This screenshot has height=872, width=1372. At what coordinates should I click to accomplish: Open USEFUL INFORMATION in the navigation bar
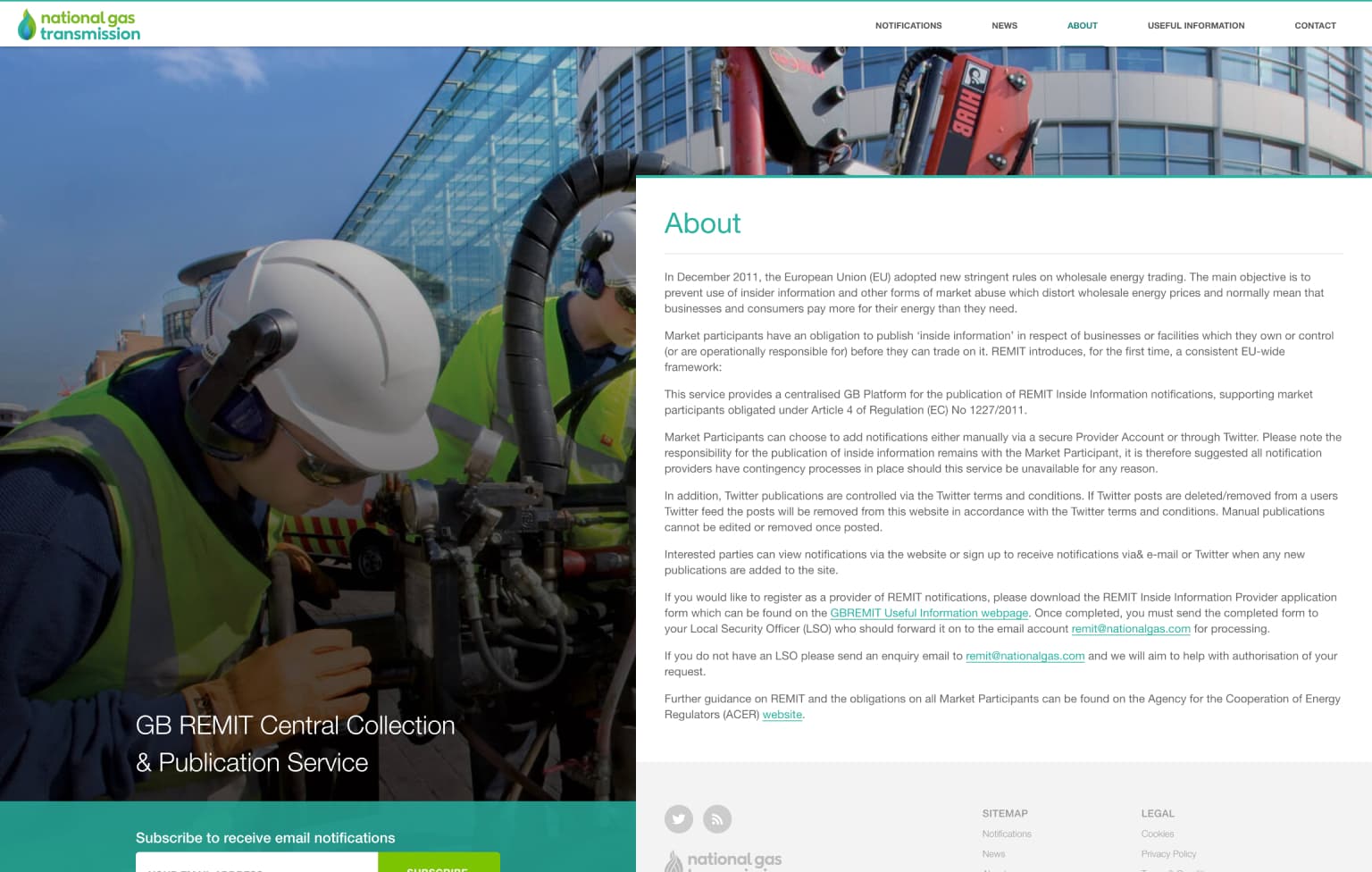(1196, 26)
